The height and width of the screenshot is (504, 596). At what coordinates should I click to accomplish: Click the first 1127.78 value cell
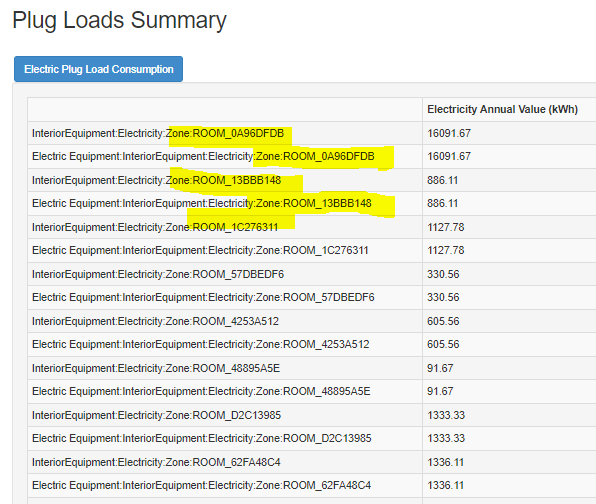[445, 227]
